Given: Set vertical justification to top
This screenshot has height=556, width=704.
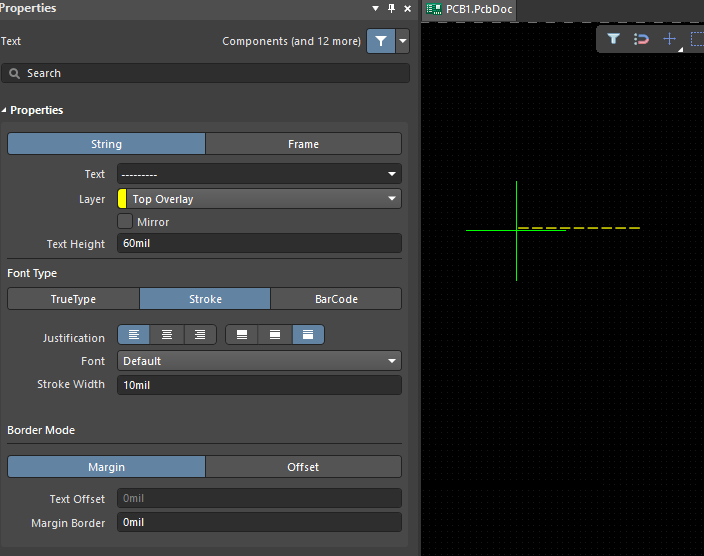Looking at the screenshot, I should pyautogui.click(x=242, y=335).
